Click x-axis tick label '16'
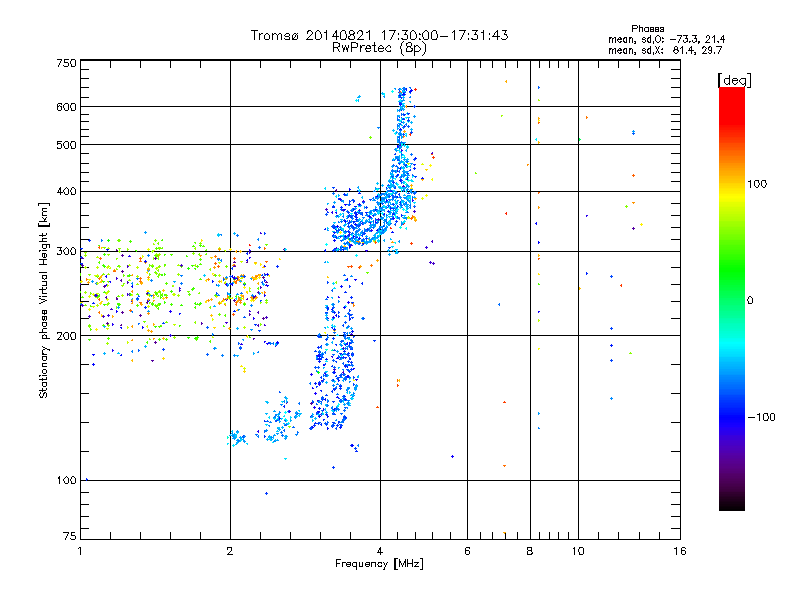This screenshot has width=800, height=600. point(680,551)
